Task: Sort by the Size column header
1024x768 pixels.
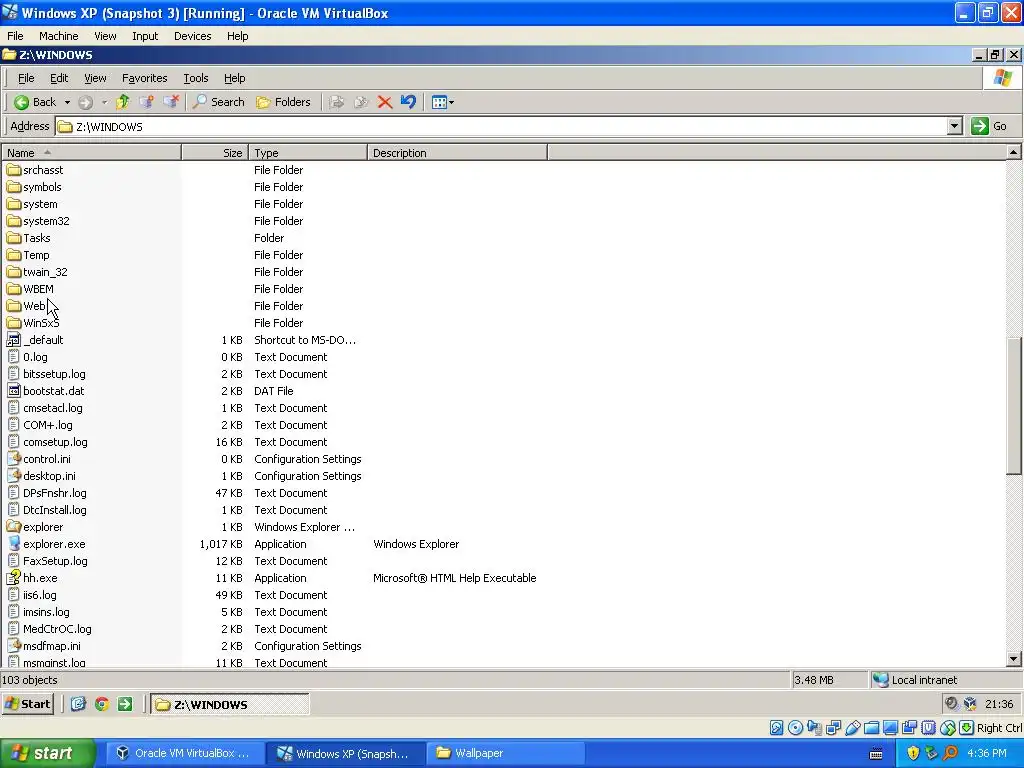Action: (x=215, y=153)
